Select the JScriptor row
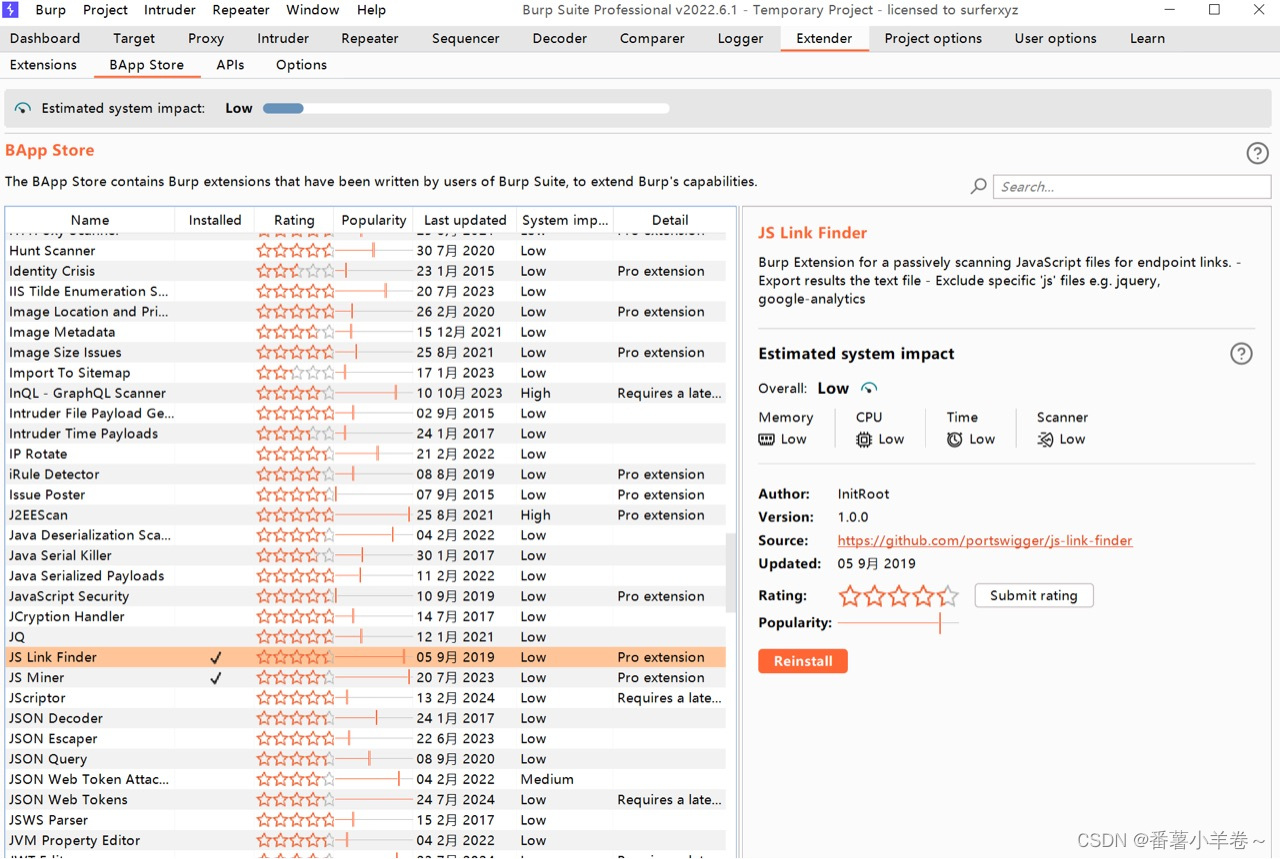1280x859 pixels. (366, 698)
